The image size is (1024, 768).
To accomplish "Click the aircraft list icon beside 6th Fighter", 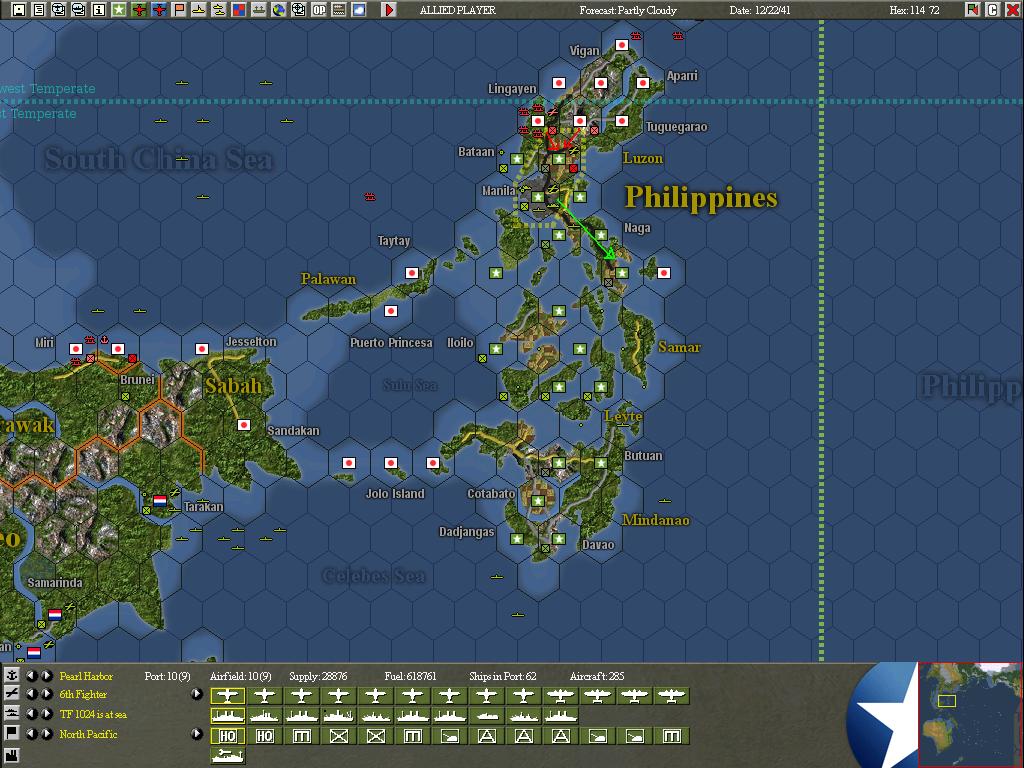I will click(12, 694).
